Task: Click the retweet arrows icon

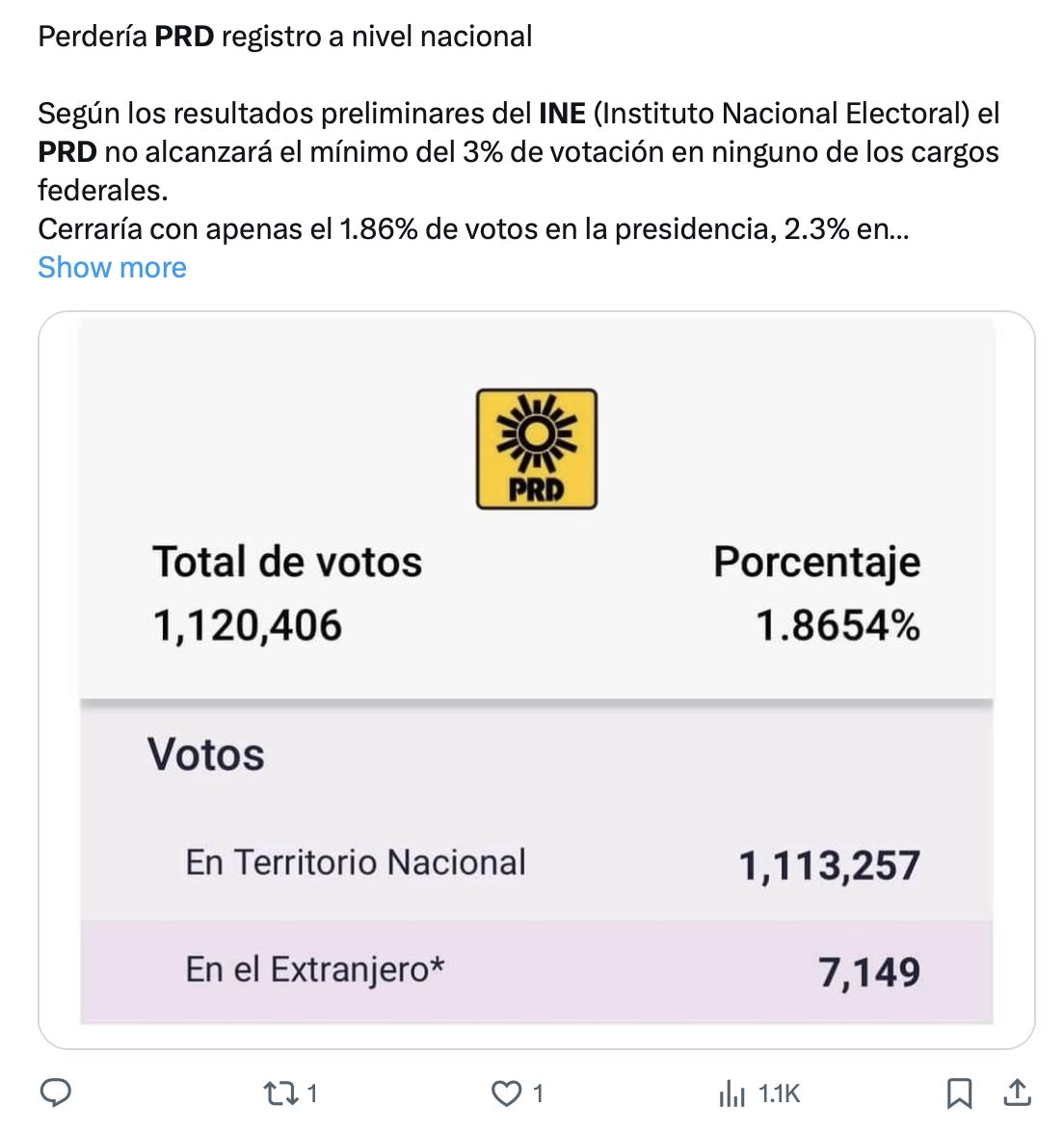Action: click(x=279, y=1093)
